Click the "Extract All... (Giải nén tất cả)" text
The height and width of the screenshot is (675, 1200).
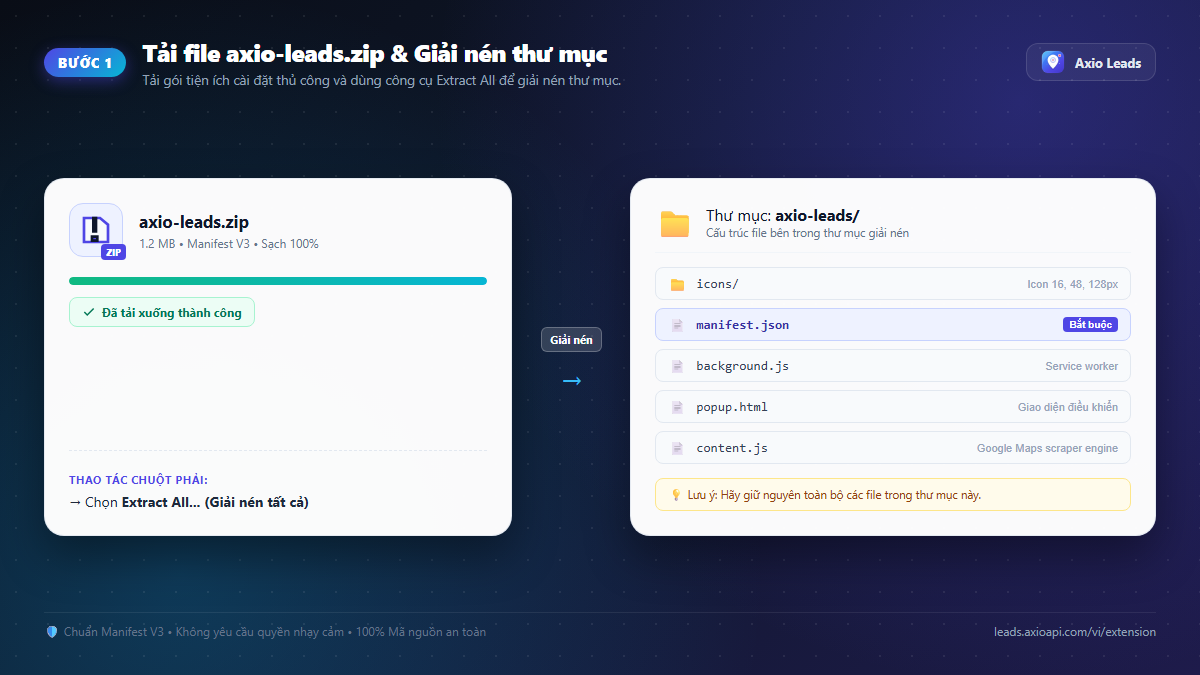point(215,503)
